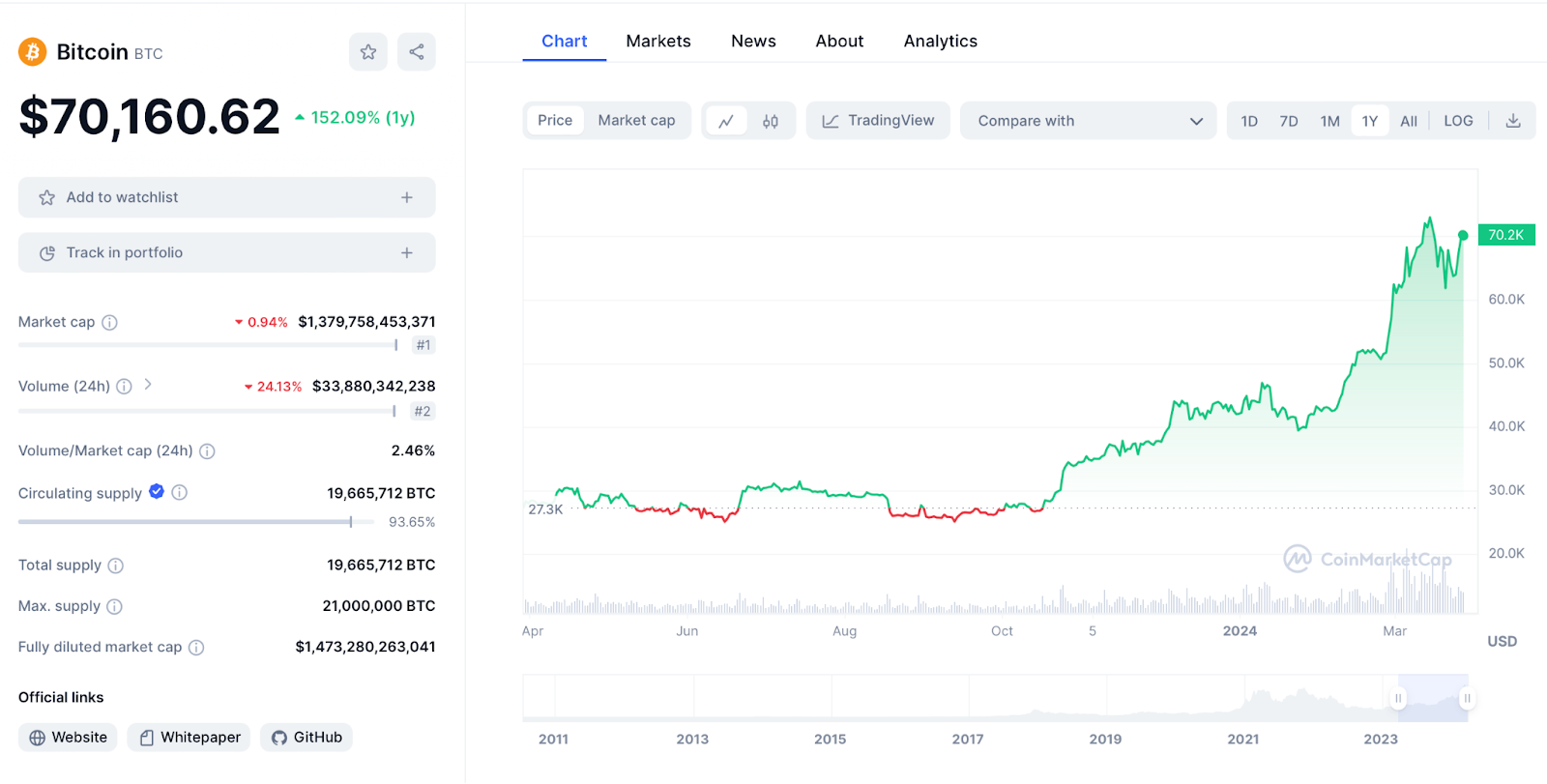This screenshot has height=784, width=1547.
Task: Open the share icon button
Action: [x=417, y=52]
